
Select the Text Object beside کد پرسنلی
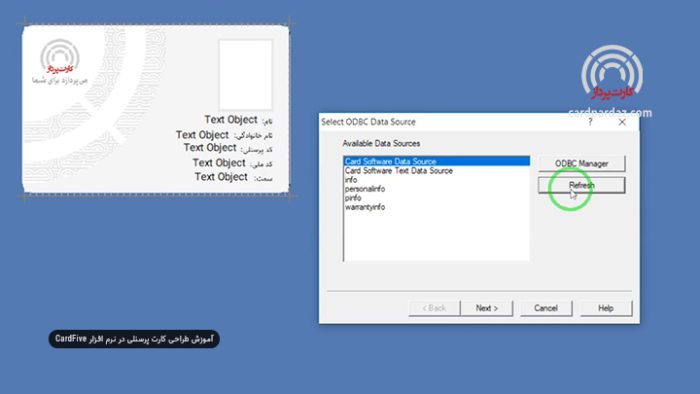[210, 148]
